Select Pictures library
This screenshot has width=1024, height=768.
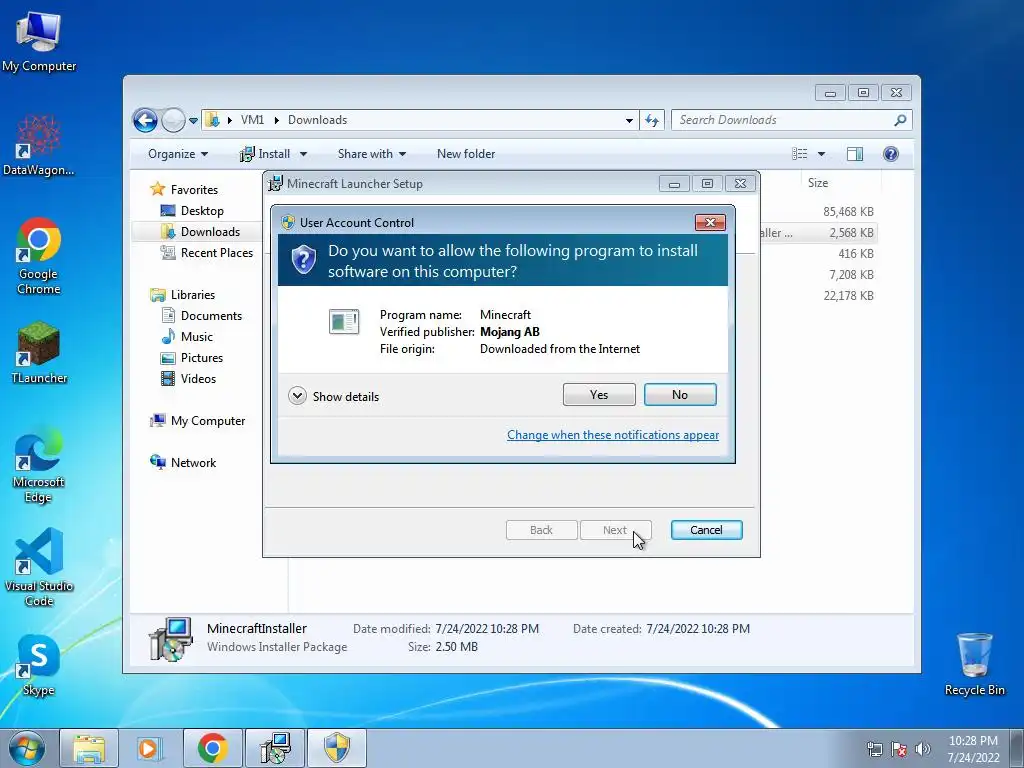pos(192,357)
